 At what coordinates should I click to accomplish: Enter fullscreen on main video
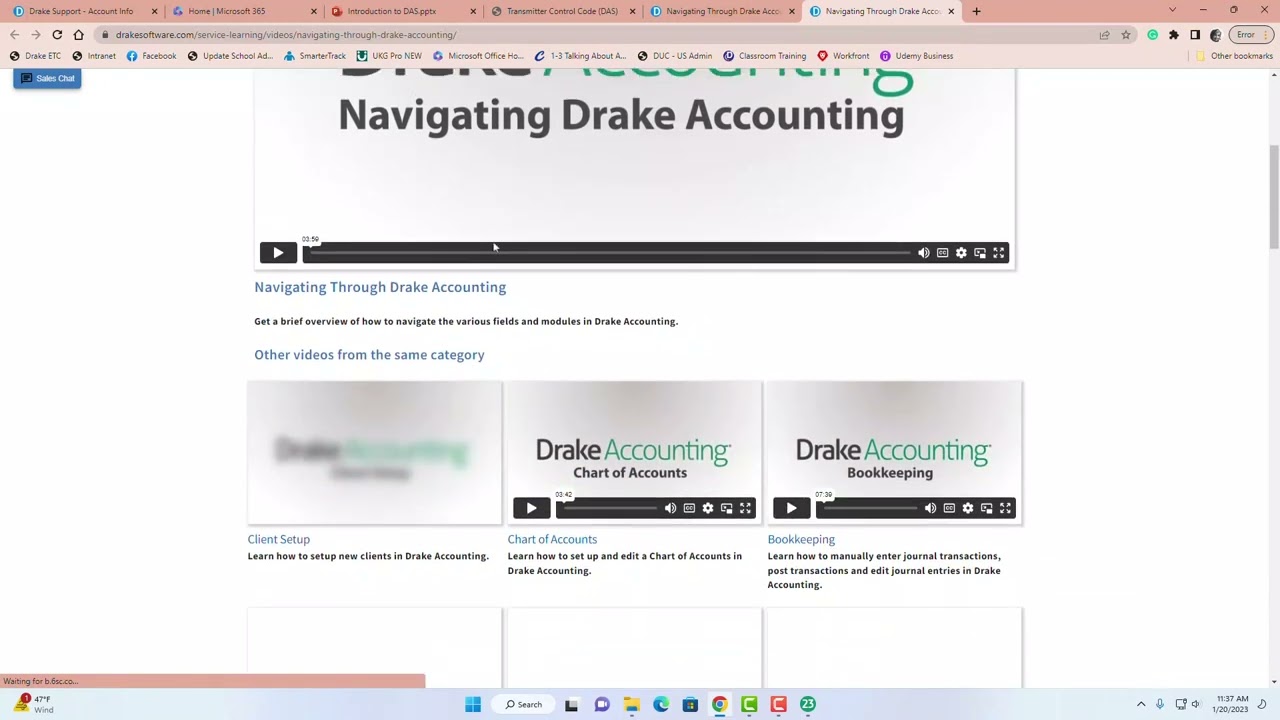pyautogui.click(x=998, y=253)
